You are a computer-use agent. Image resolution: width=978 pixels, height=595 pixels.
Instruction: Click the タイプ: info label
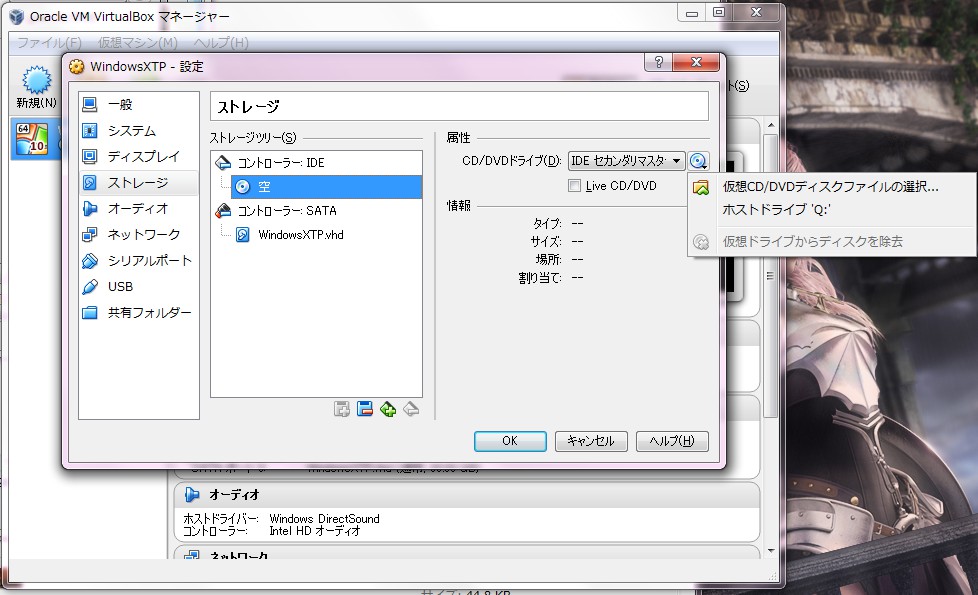[x=547, y=223]
